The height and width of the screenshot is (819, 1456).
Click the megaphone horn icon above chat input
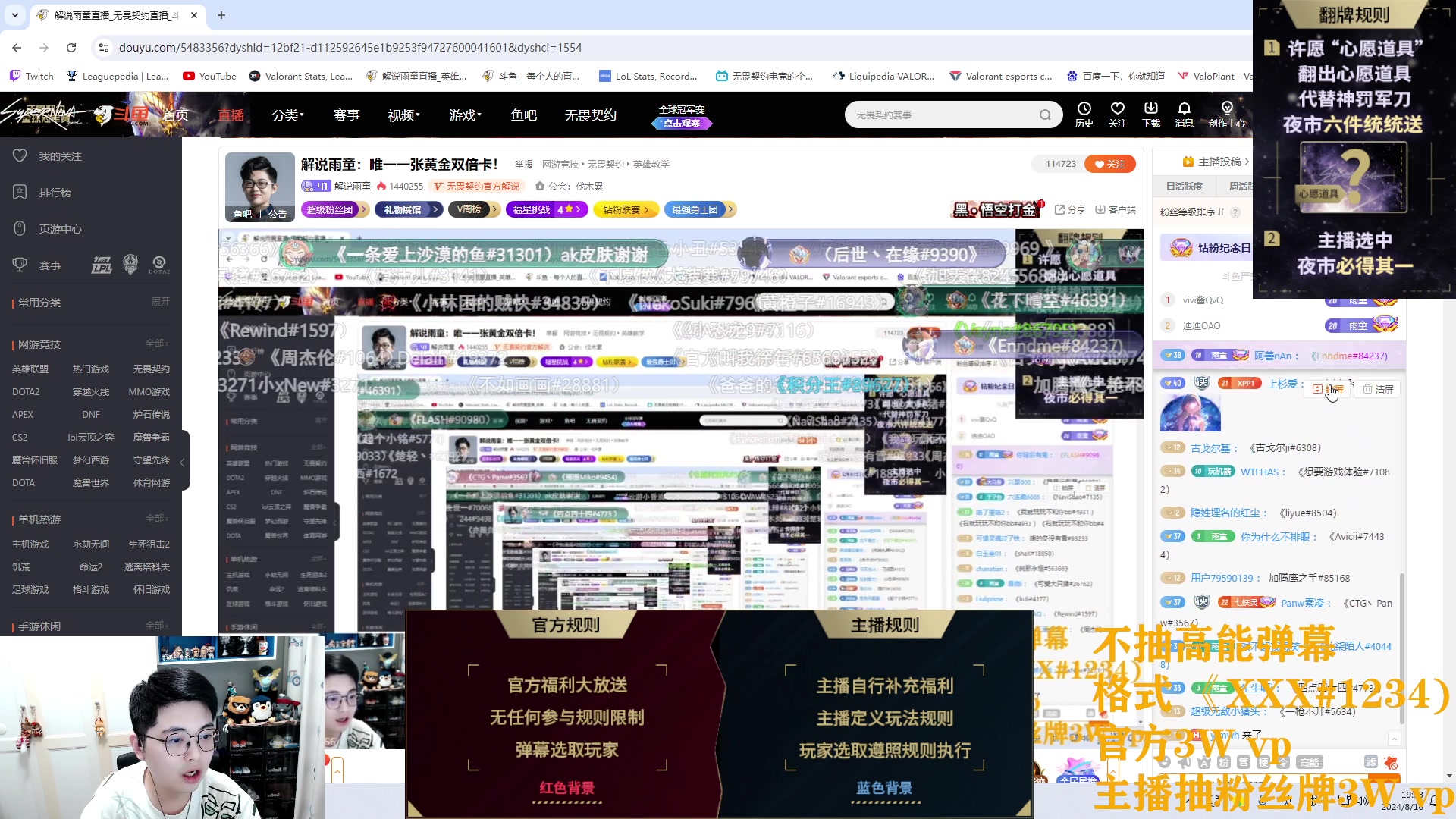click(x=1185, y=762)
